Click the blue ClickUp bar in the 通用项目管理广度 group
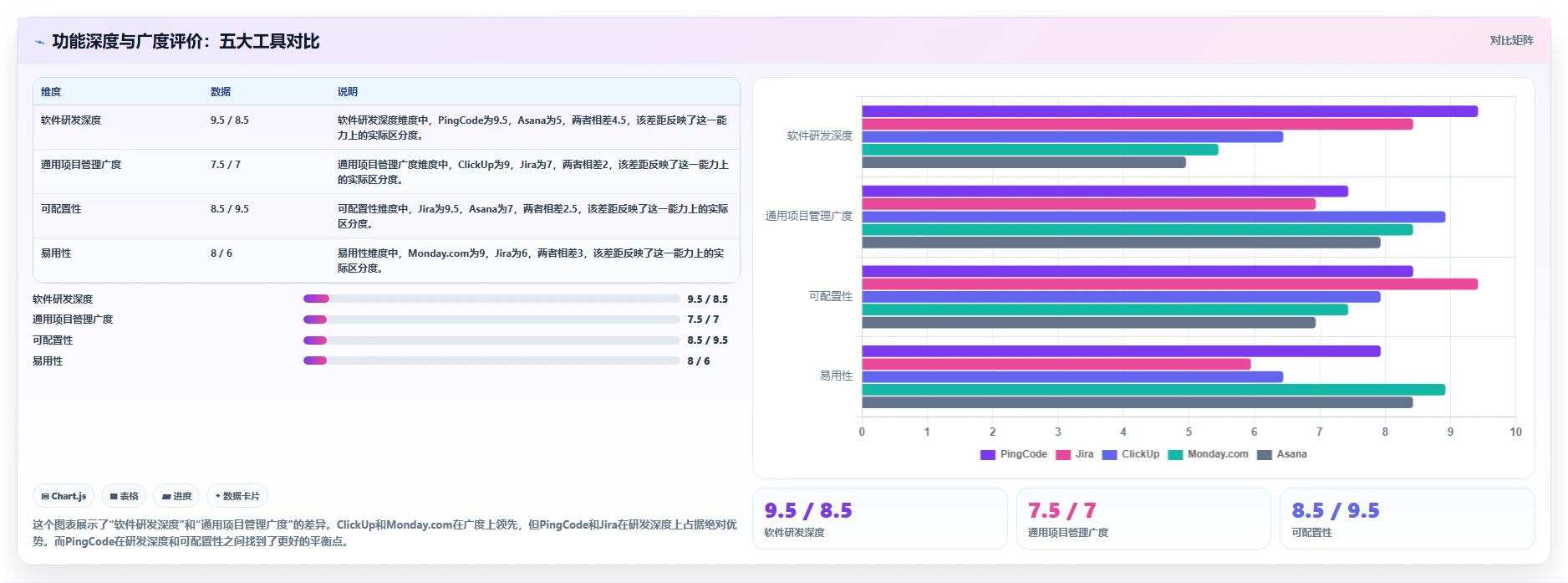The image size is (1568, 583). [x=1153, y=217]
